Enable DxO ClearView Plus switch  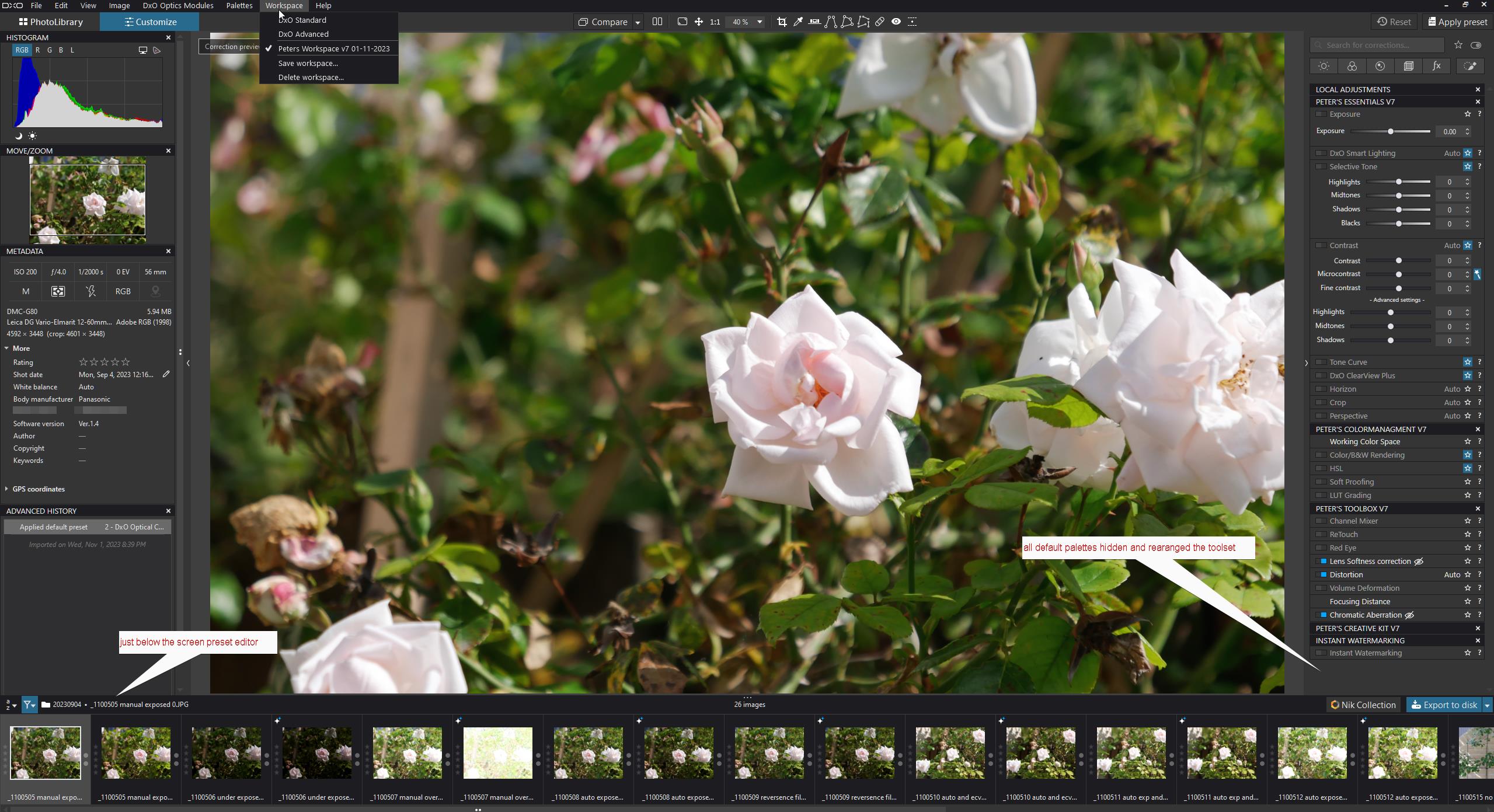click(1321, 375)
